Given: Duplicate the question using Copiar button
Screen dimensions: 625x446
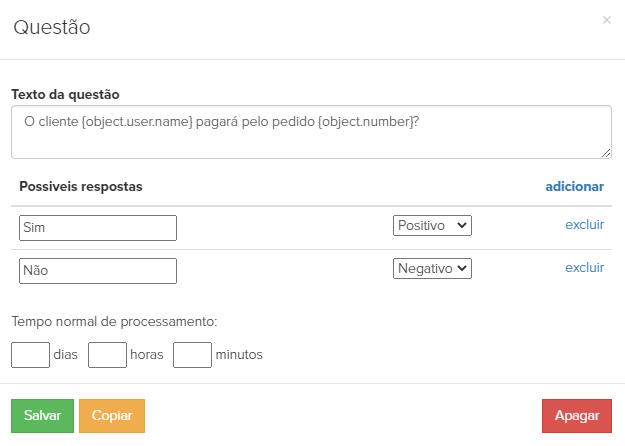Looking at the screenshot, I should click(x=112, y=416).
